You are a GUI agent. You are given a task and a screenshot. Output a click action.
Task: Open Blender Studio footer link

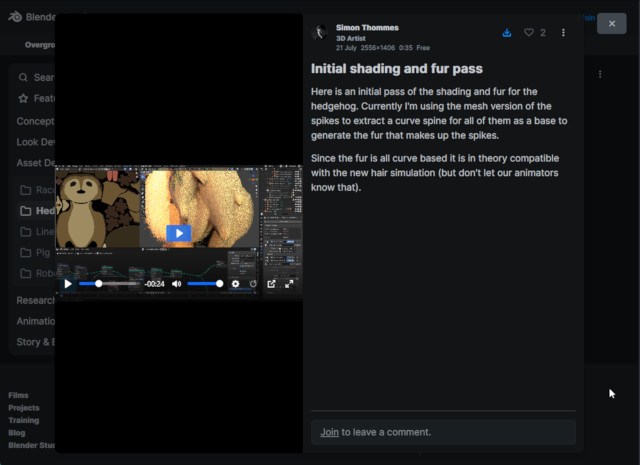(31, 445)
